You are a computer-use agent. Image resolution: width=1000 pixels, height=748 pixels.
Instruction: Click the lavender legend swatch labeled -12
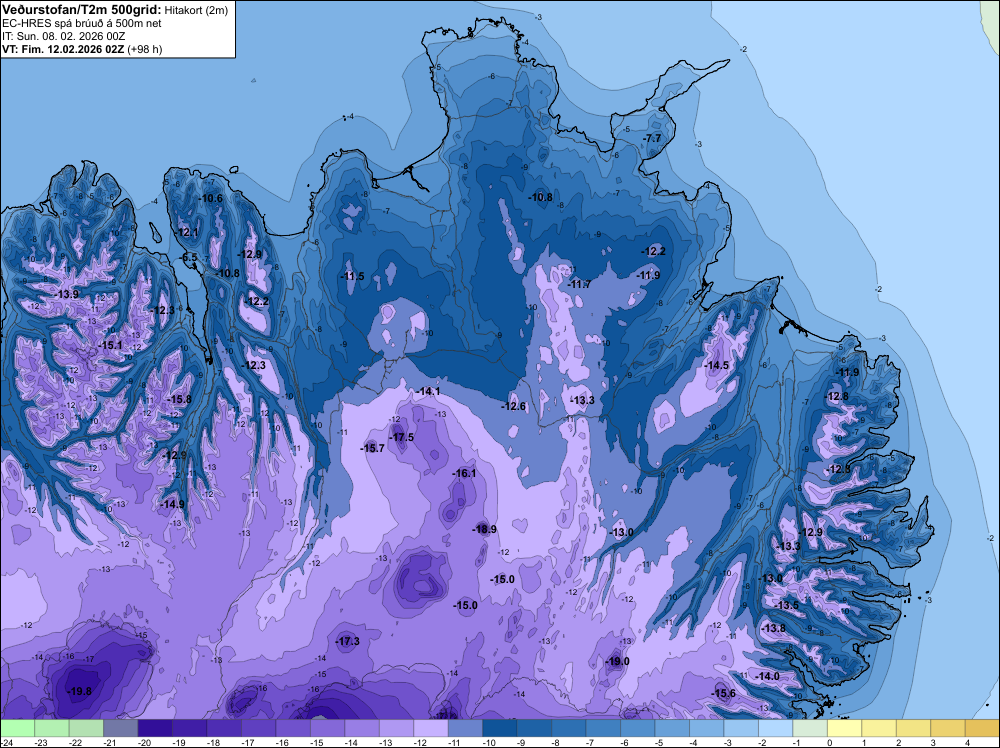tap(430, 728)
